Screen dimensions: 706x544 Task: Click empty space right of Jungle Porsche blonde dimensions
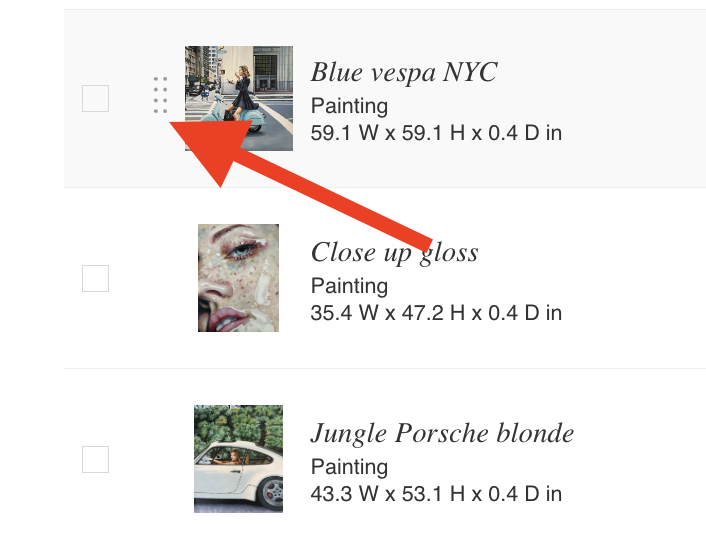[x=634, y=494]
